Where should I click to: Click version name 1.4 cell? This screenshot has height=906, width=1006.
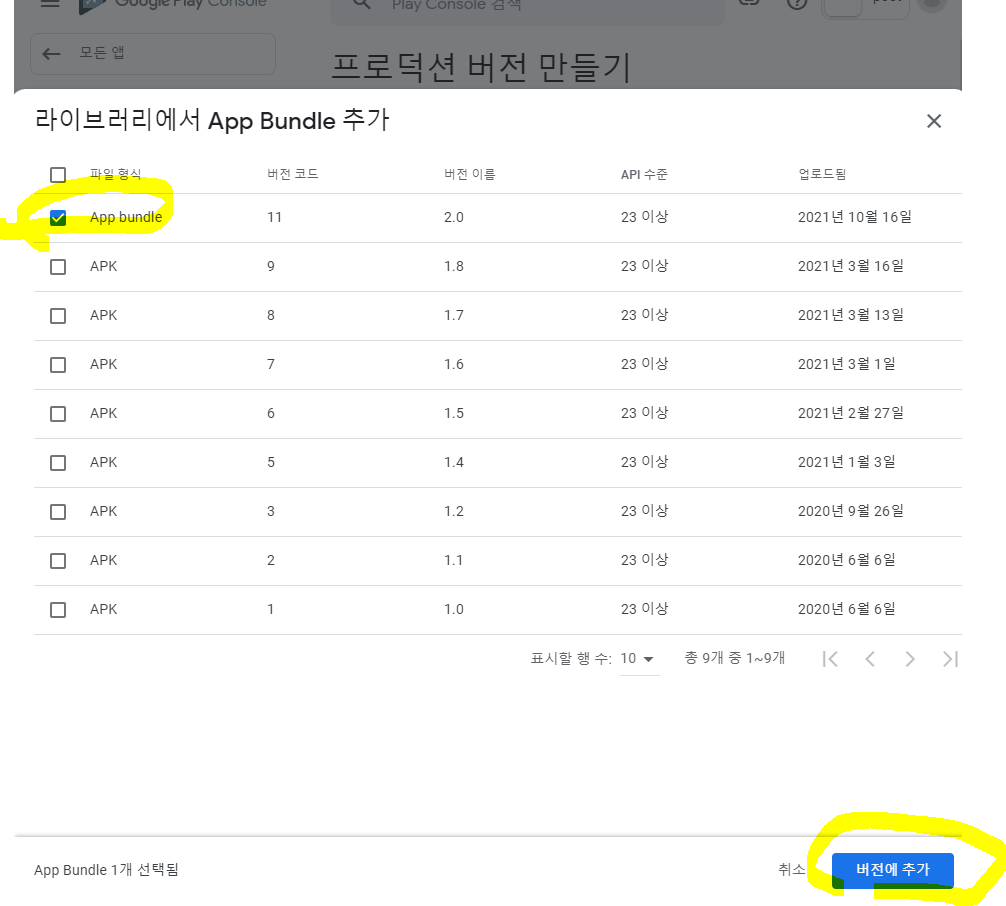click(454, 462)
